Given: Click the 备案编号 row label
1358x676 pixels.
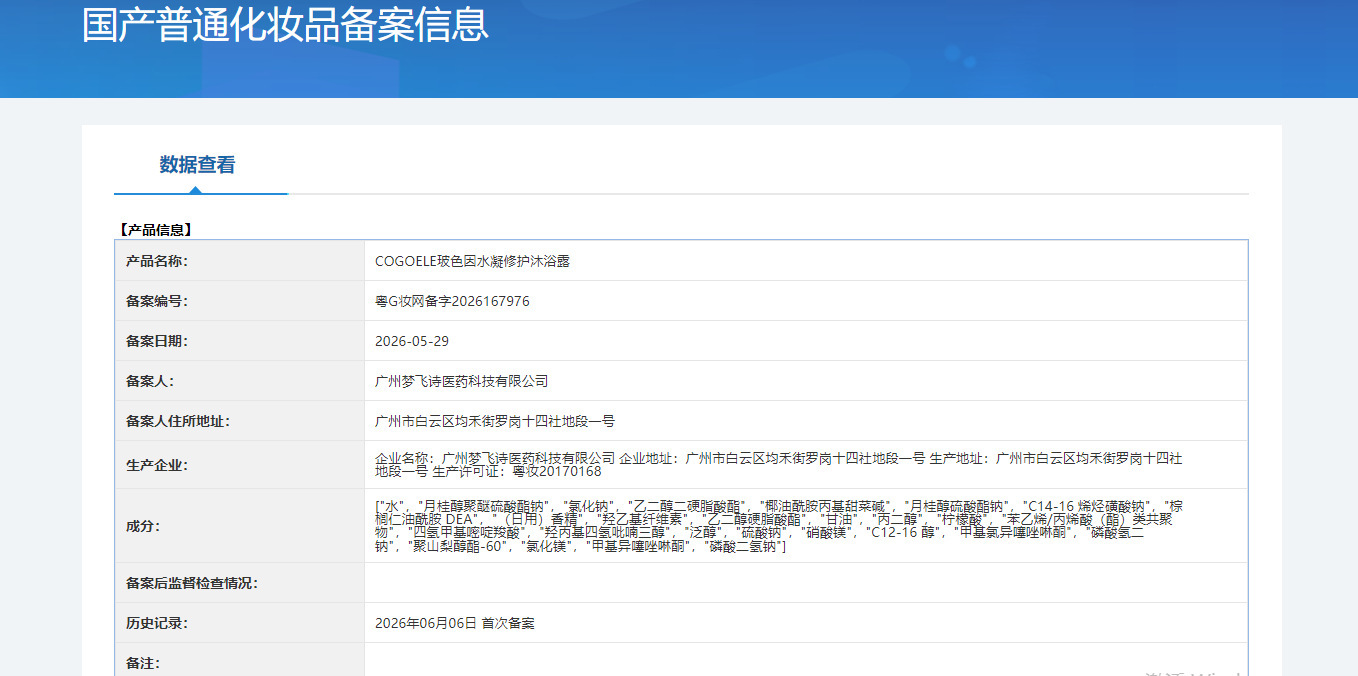Looking at the screenshot, I should (x=156, y=301).
